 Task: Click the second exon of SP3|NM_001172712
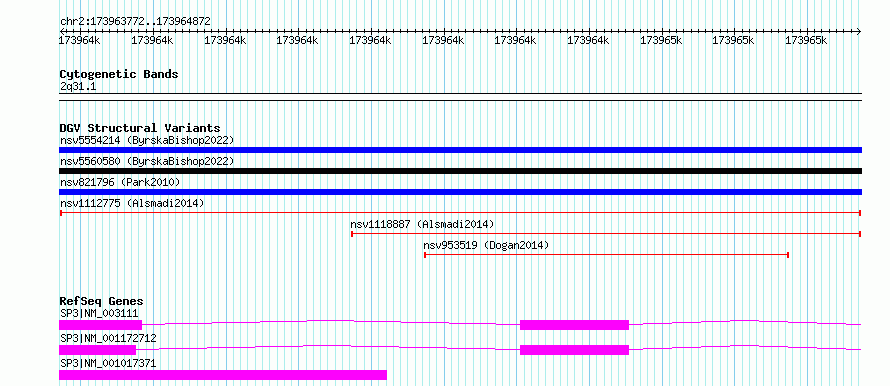(574, 350)
